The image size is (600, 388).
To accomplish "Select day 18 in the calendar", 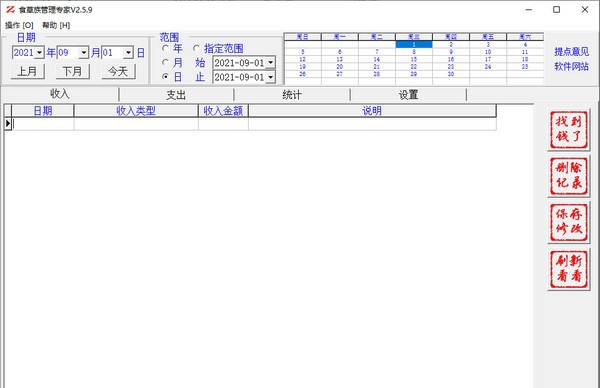I will pos(525,59).
